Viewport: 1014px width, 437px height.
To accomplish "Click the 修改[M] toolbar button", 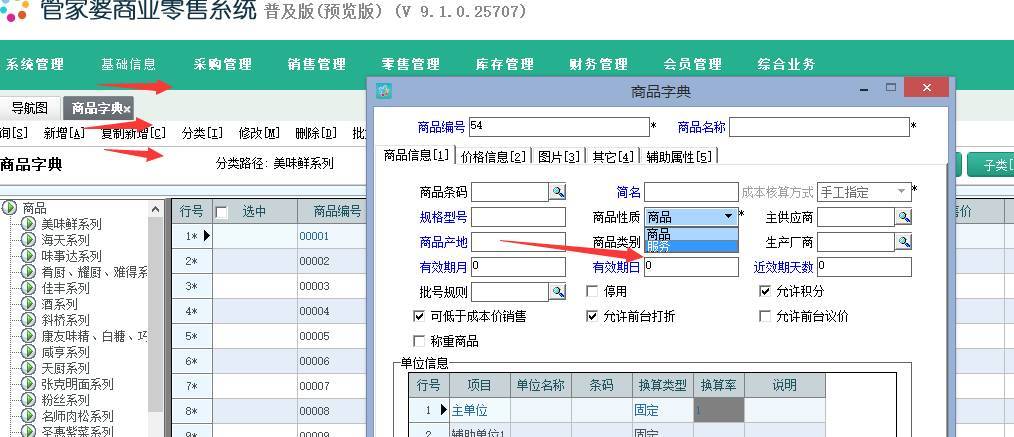I will click(x=259, y=133).
